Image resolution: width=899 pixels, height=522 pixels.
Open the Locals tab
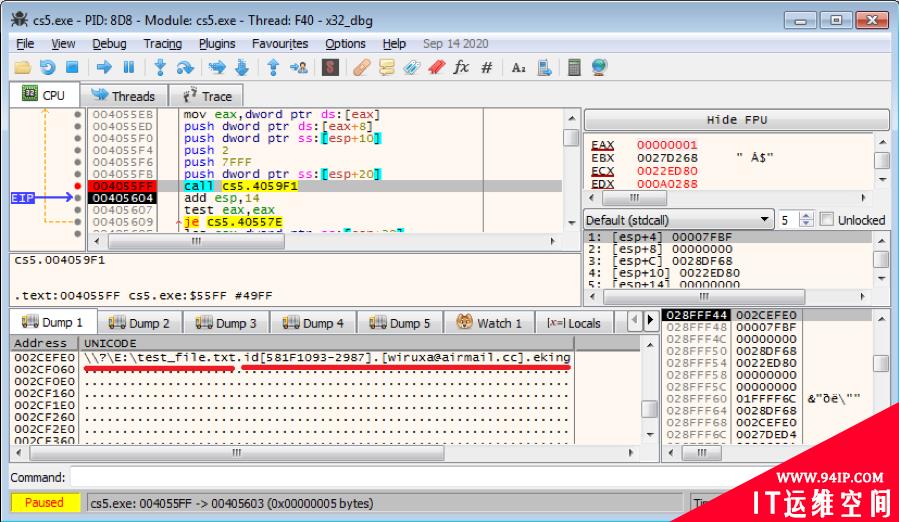pos(574,323)
